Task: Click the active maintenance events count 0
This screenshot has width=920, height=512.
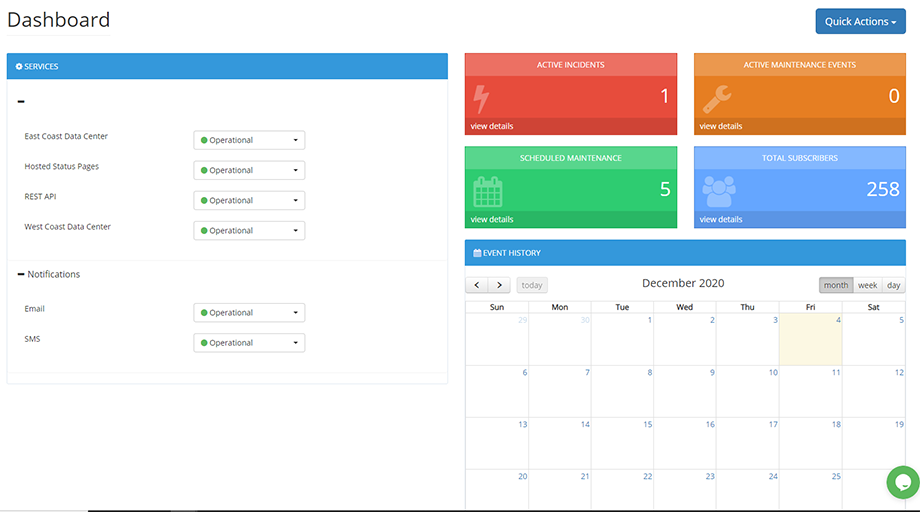Action: coord(894,96)
